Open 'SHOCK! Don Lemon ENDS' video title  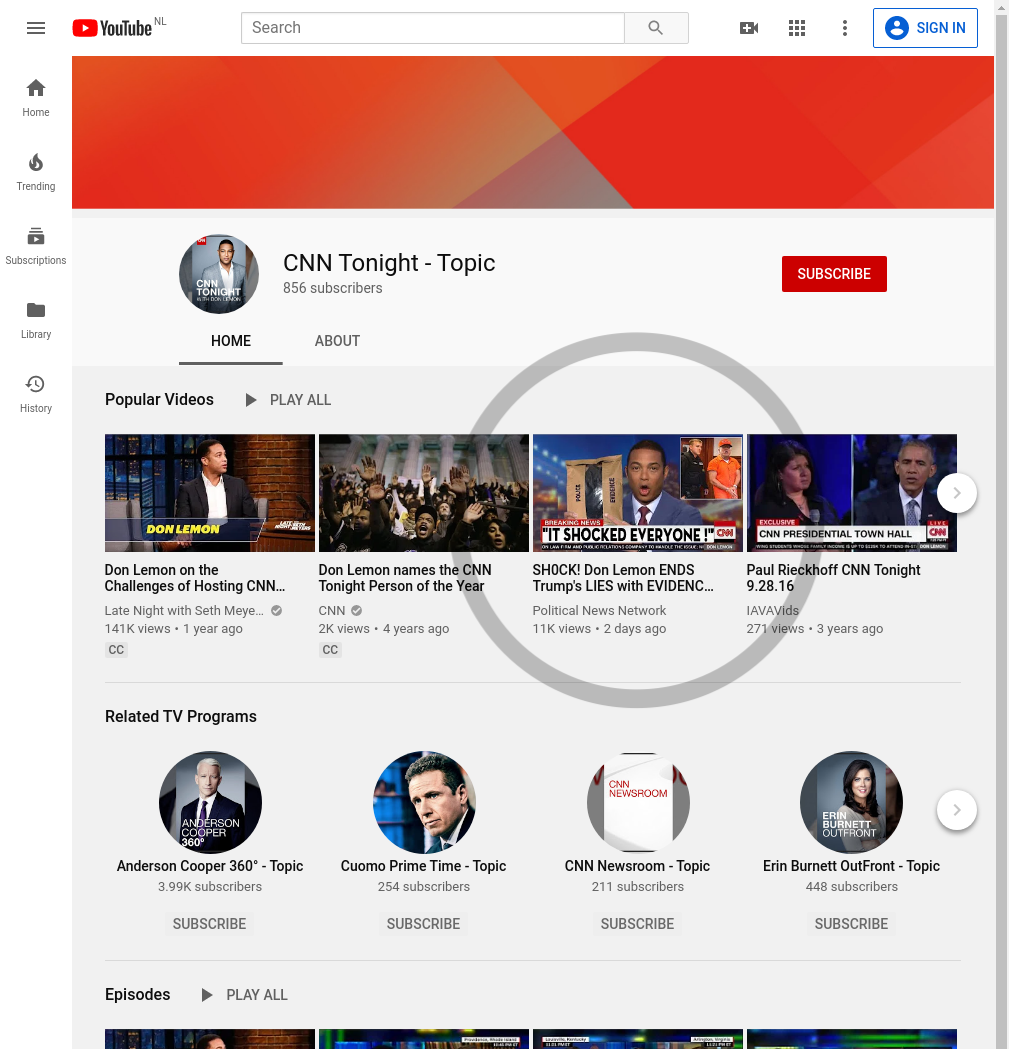[x=623, y=578]
